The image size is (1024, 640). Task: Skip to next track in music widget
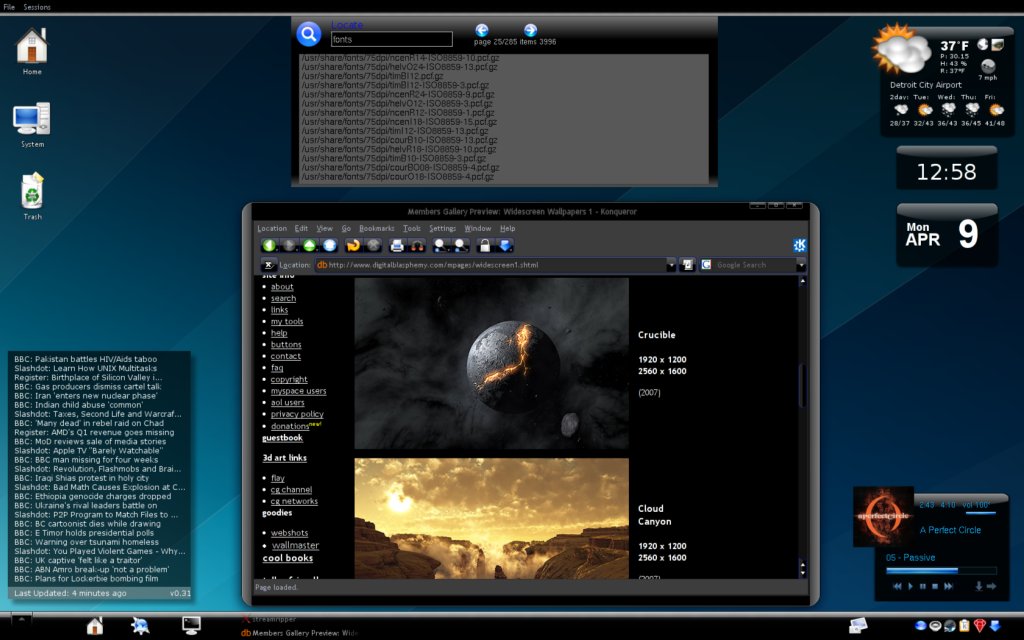(x=948, y=586)
